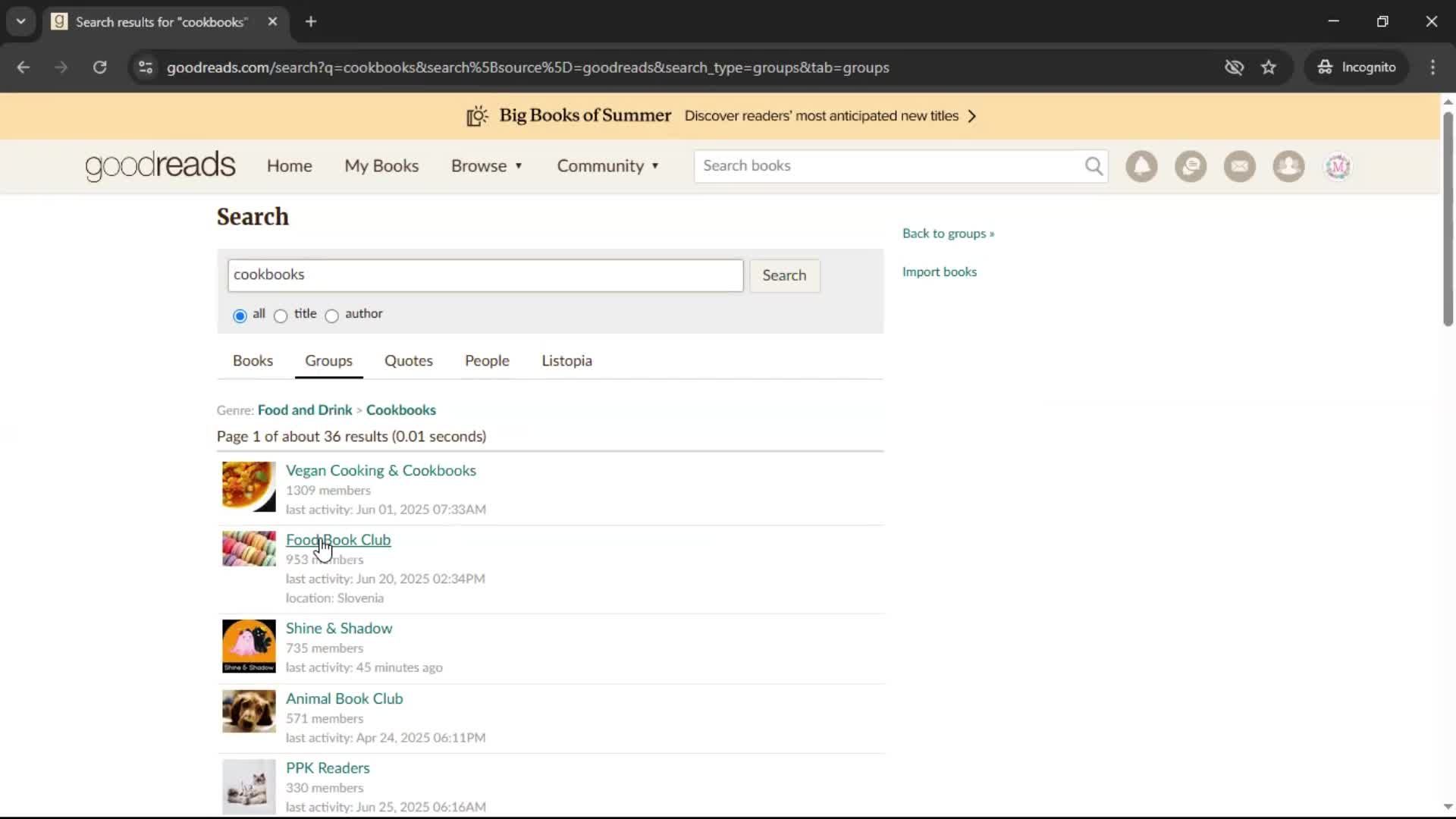Click the browser forward arrow
Screen dimensions: 1456x819
[x=61, y=67]
